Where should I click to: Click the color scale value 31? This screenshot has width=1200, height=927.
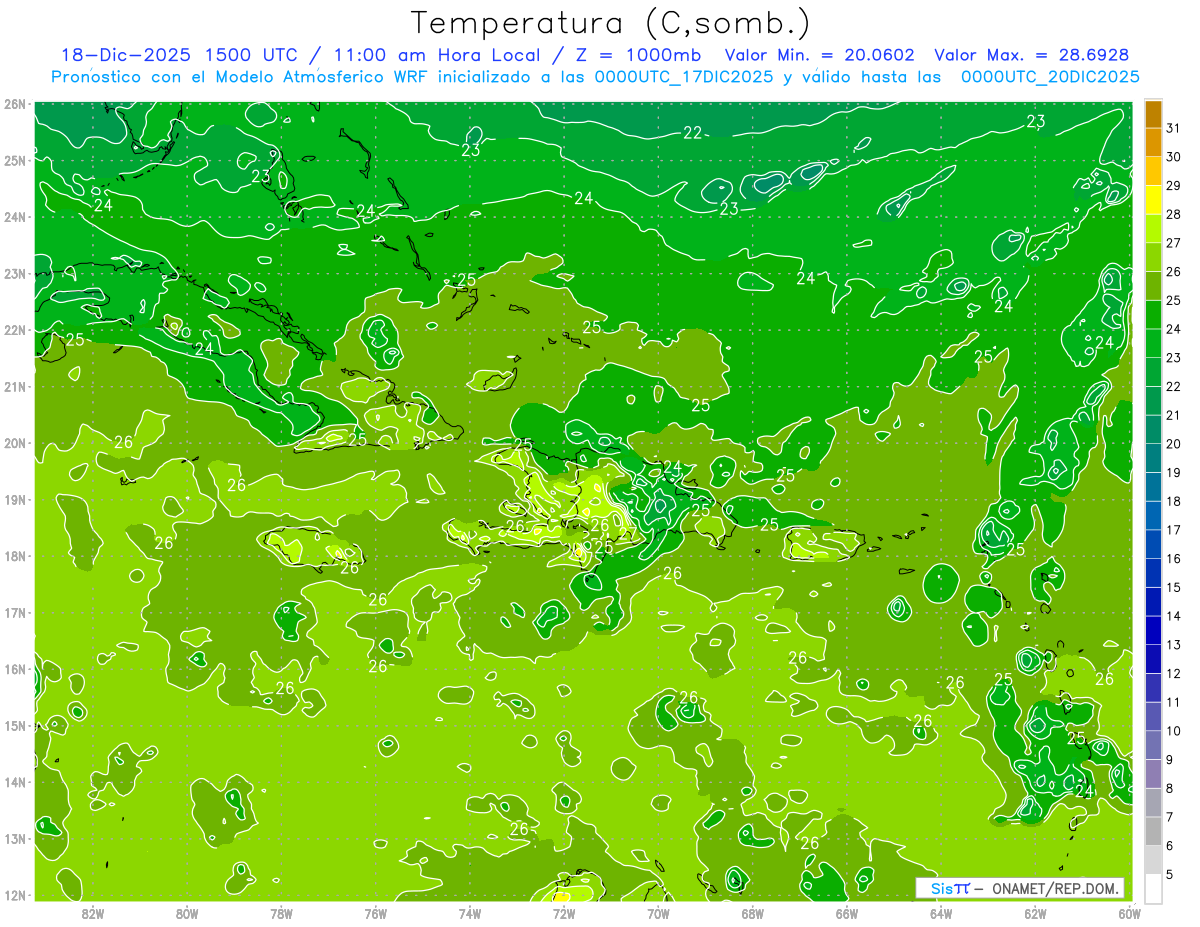pyautogui.click(x=1174, y=128)
